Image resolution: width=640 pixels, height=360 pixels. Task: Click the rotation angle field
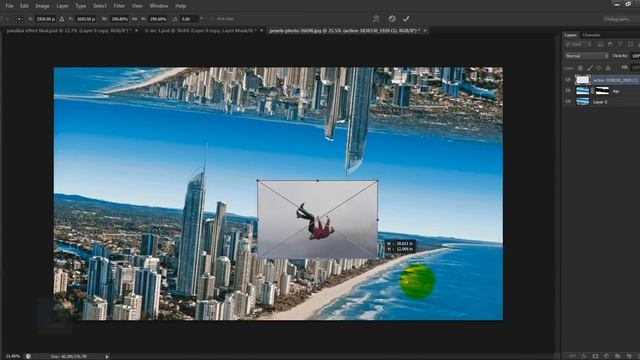pyautogui.click(x=189, y=19)
